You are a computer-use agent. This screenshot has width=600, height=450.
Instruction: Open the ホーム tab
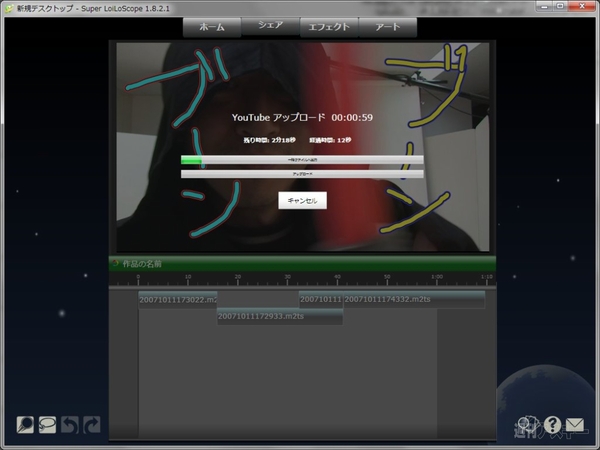click(212, 27)
